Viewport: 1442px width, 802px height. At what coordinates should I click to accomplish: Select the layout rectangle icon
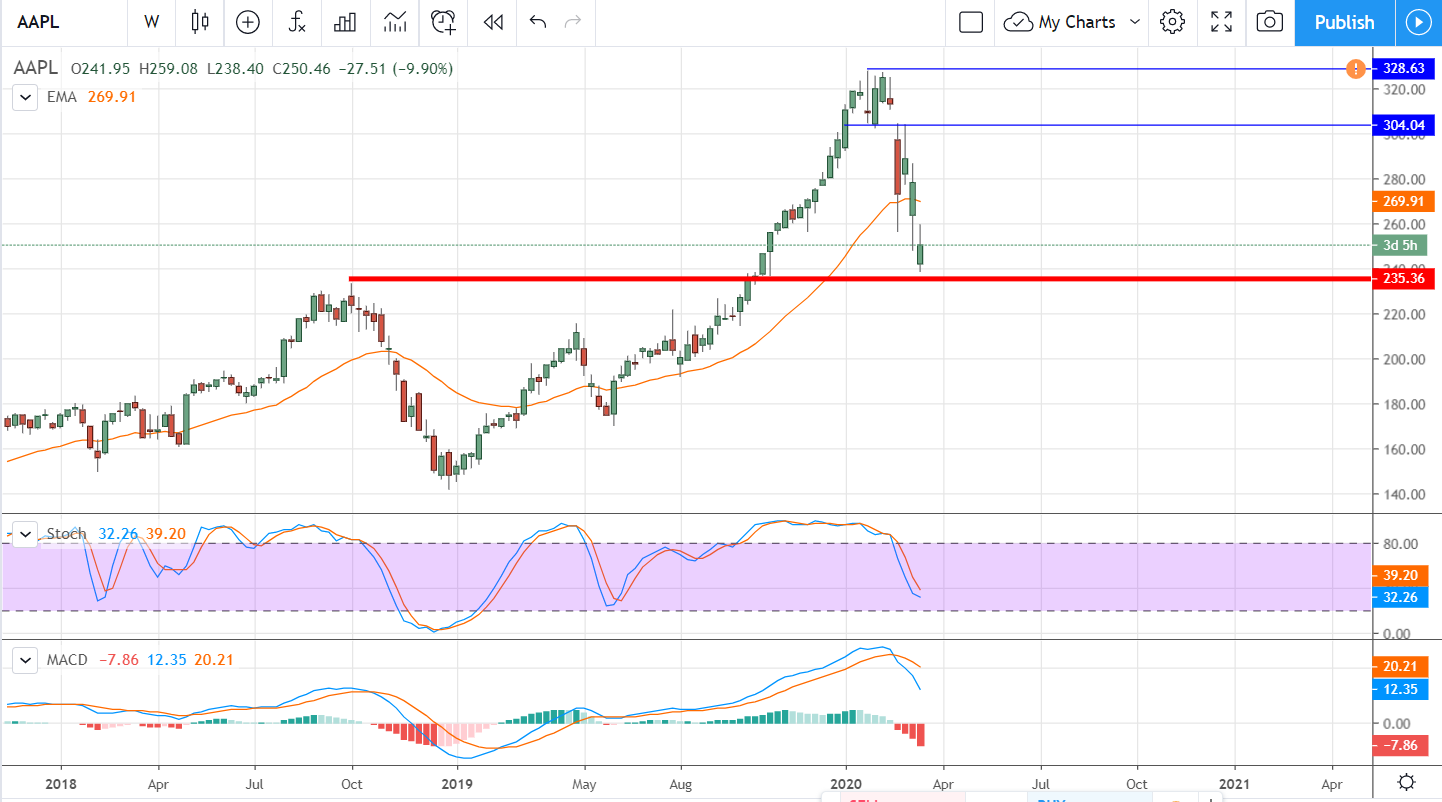point(970,22)
